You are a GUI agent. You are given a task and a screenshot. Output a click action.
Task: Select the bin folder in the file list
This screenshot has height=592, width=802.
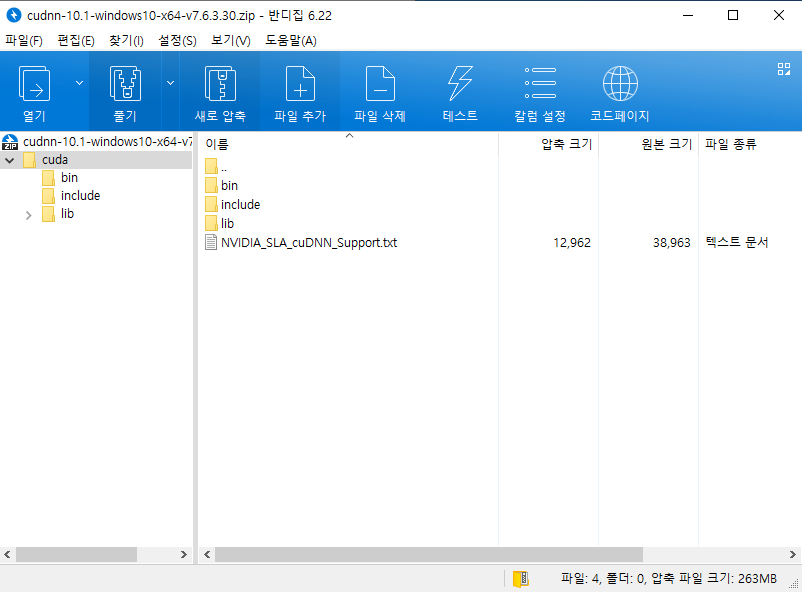(x=221, y=185)
